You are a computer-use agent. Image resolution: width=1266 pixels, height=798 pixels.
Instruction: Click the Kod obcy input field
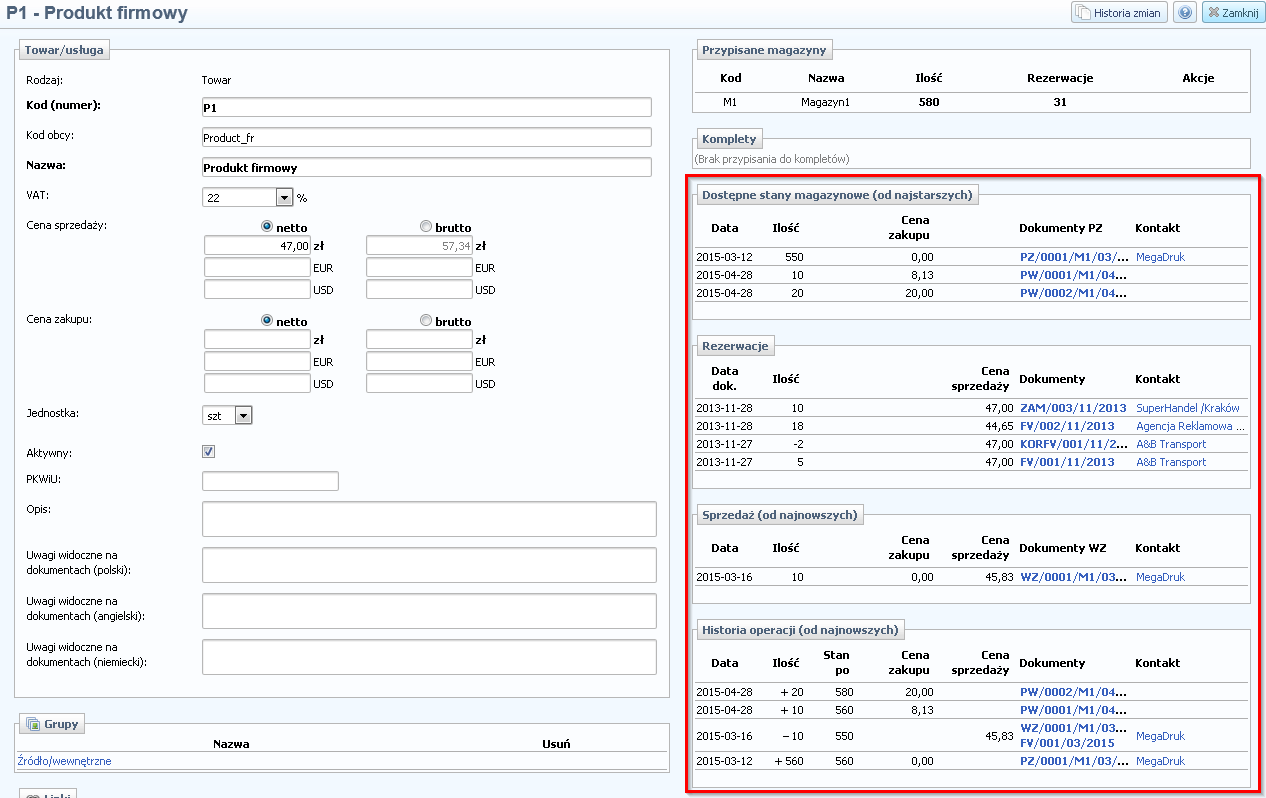pyautogui.click(x=426, y=137)
